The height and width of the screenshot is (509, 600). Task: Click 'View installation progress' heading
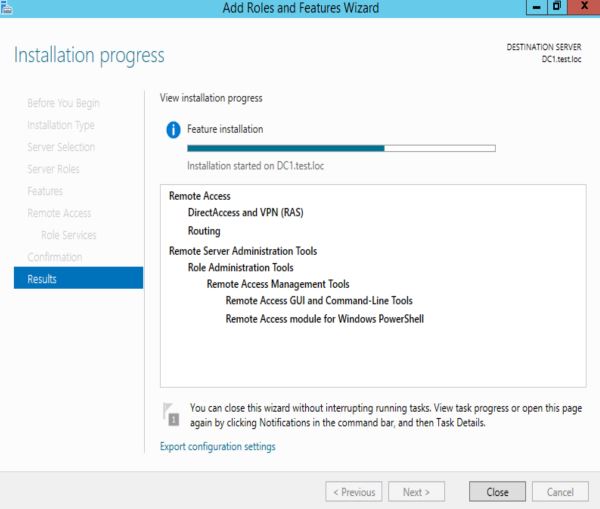click(211, 98)
